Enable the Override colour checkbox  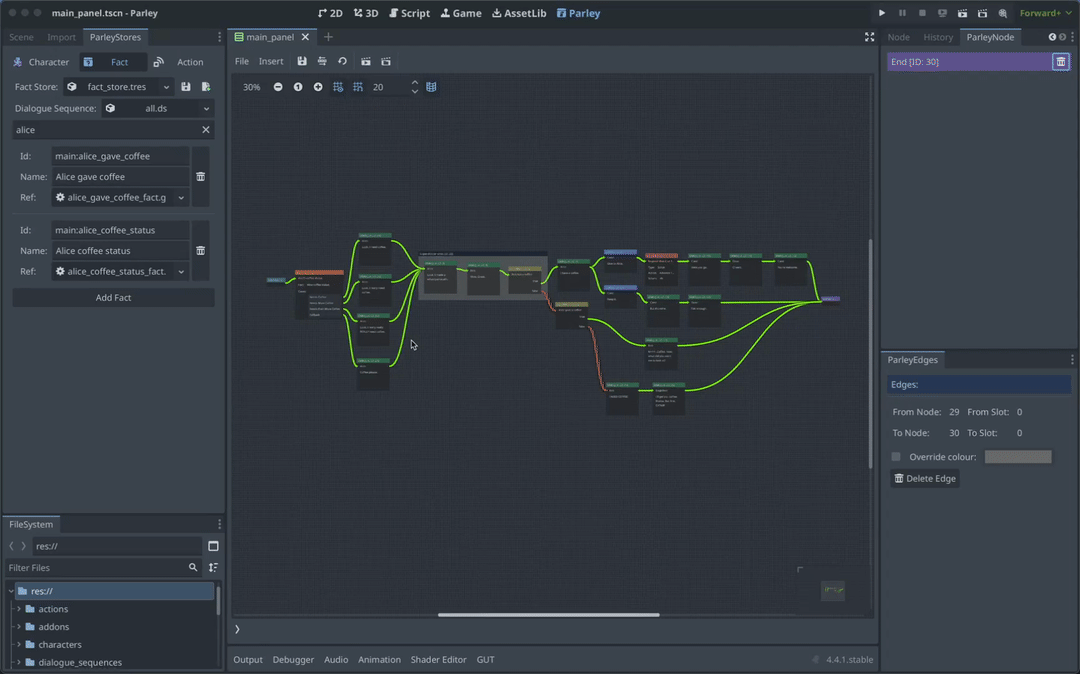coord(895,456)
